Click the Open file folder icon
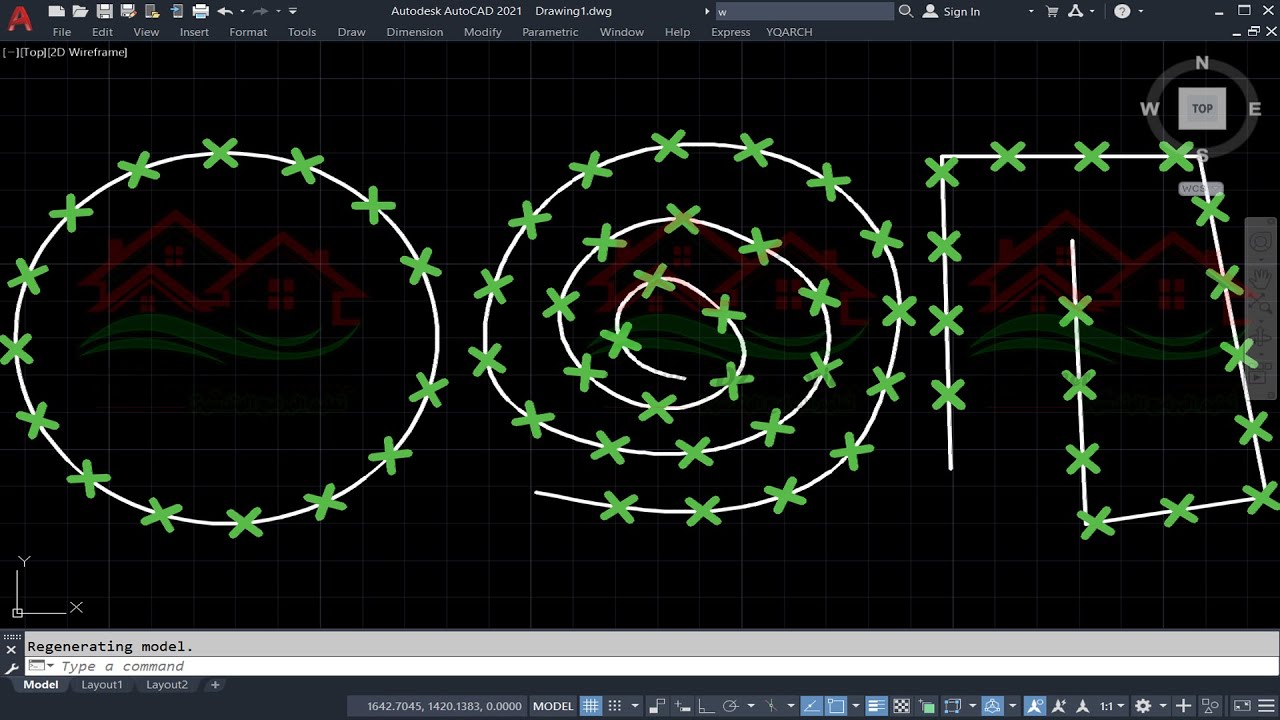Viewport: 1280px width, 720px height. tap(80, 11)
